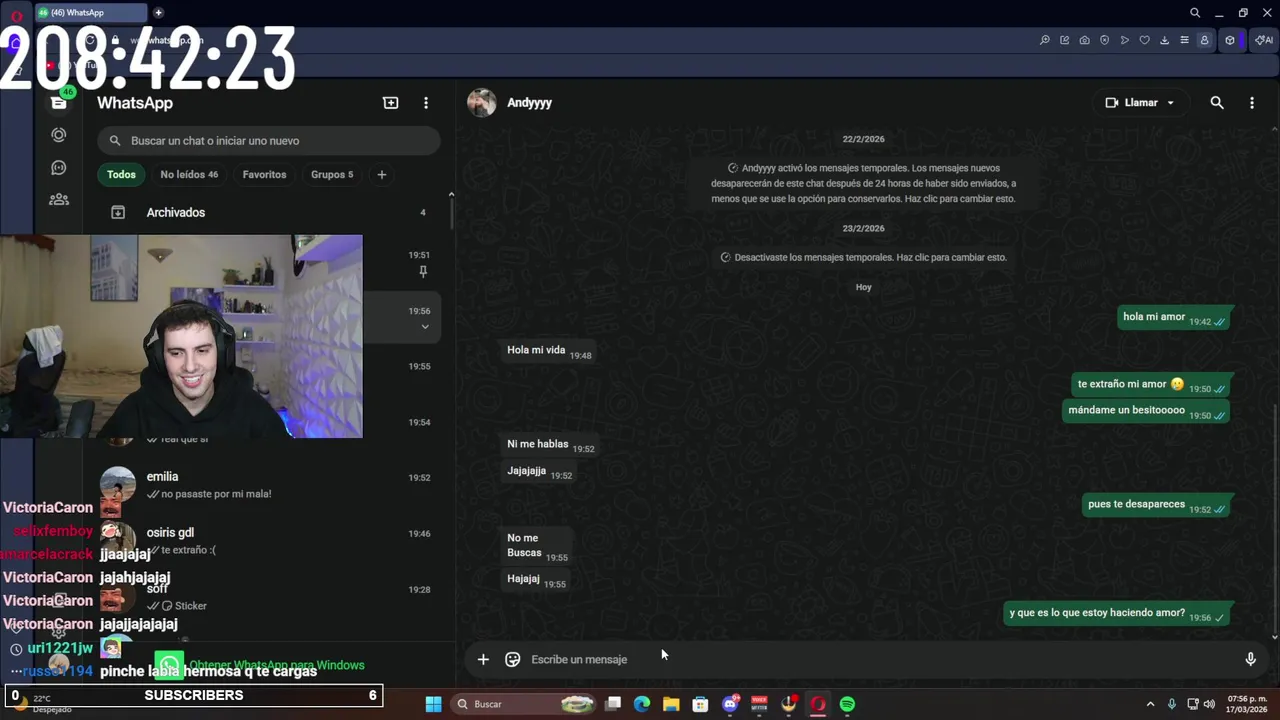1280x720 pixels.
Task: Select the 'mándame un besitooooo' message
Action: pyautogui.click(x=1146, y=411)
